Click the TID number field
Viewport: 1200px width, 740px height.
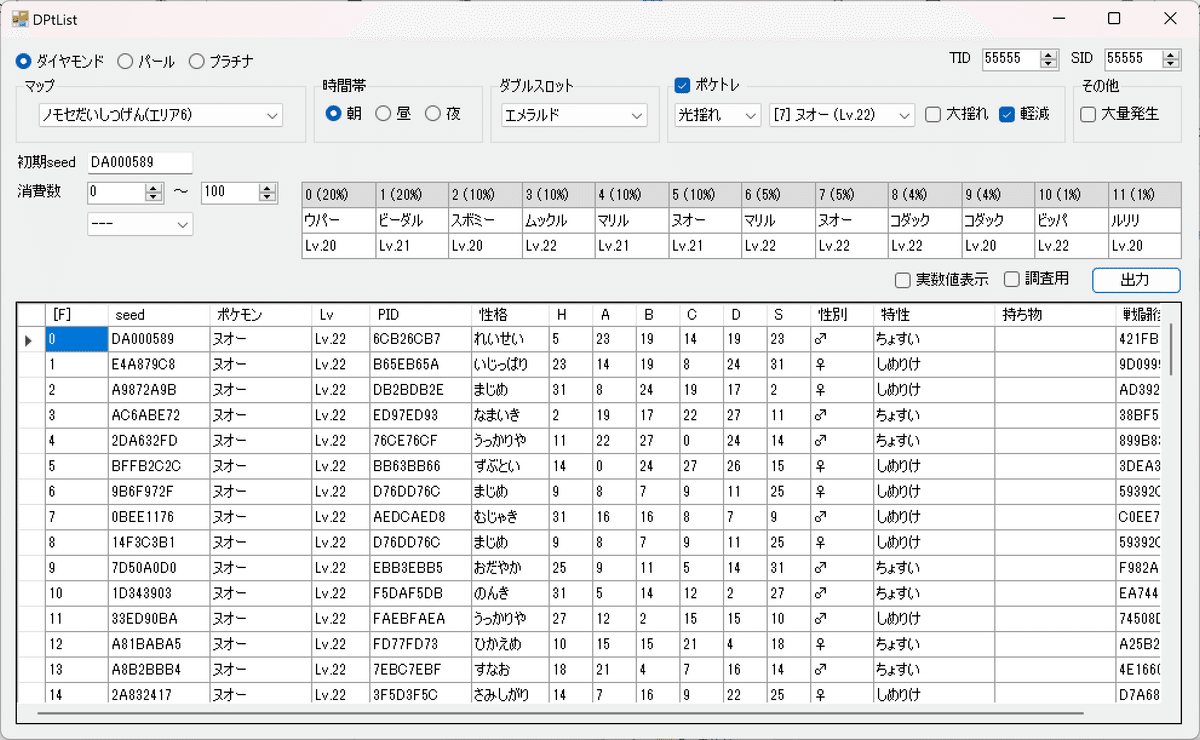pyautogui.click(x=1011, y=59)
